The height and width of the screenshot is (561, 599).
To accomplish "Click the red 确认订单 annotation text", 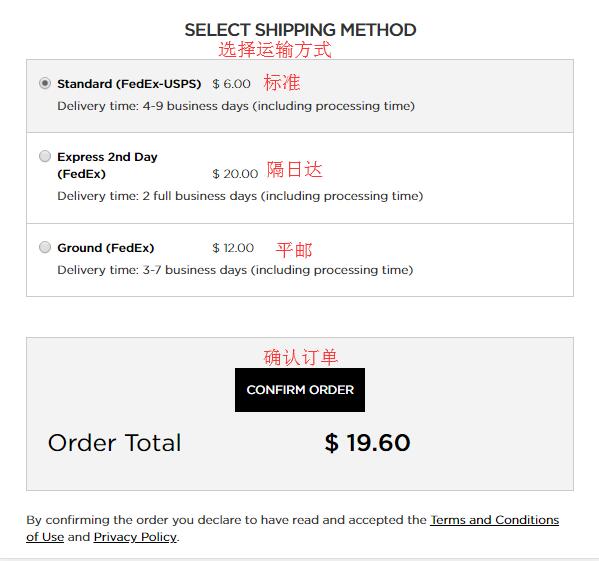I will pyautogui.click(x=301, y=357).
